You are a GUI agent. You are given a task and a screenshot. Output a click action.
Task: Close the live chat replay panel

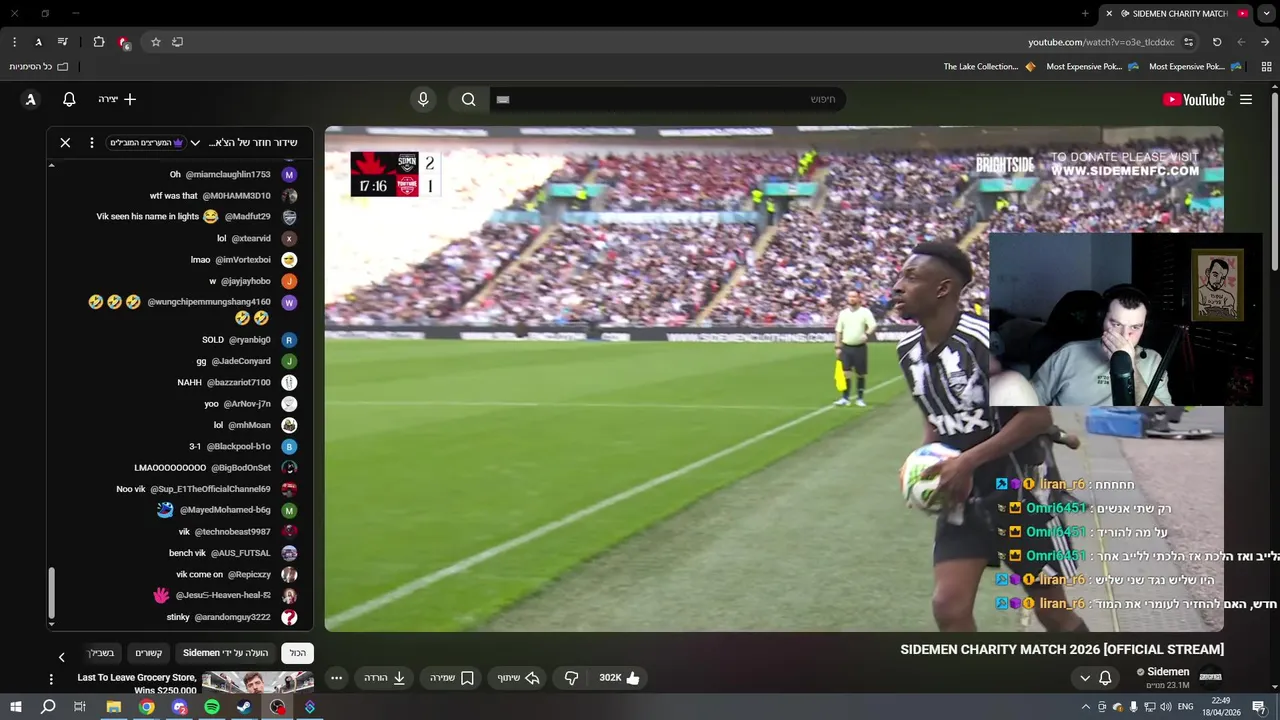[x=65, y=143]
